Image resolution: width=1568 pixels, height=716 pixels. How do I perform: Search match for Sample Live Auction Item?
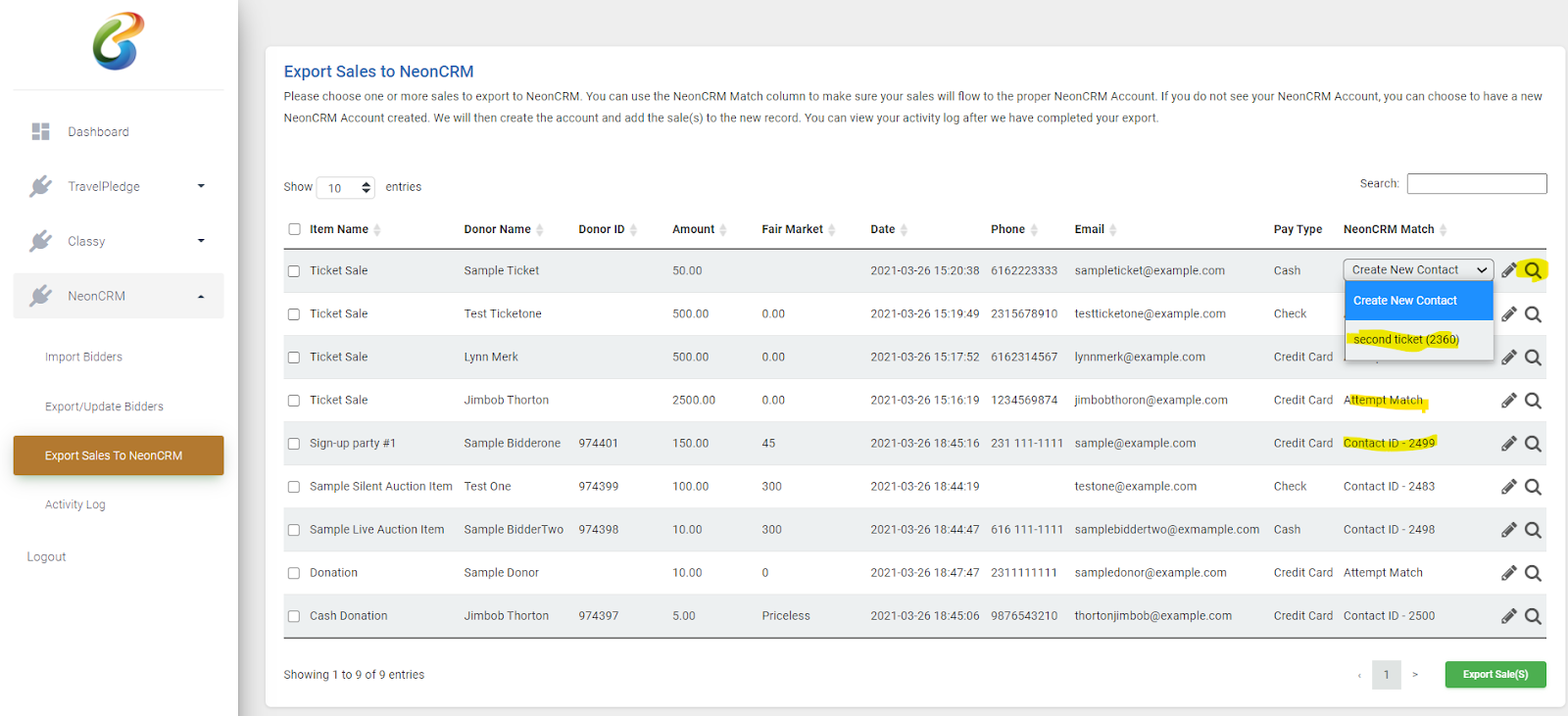pos(1534,530)
